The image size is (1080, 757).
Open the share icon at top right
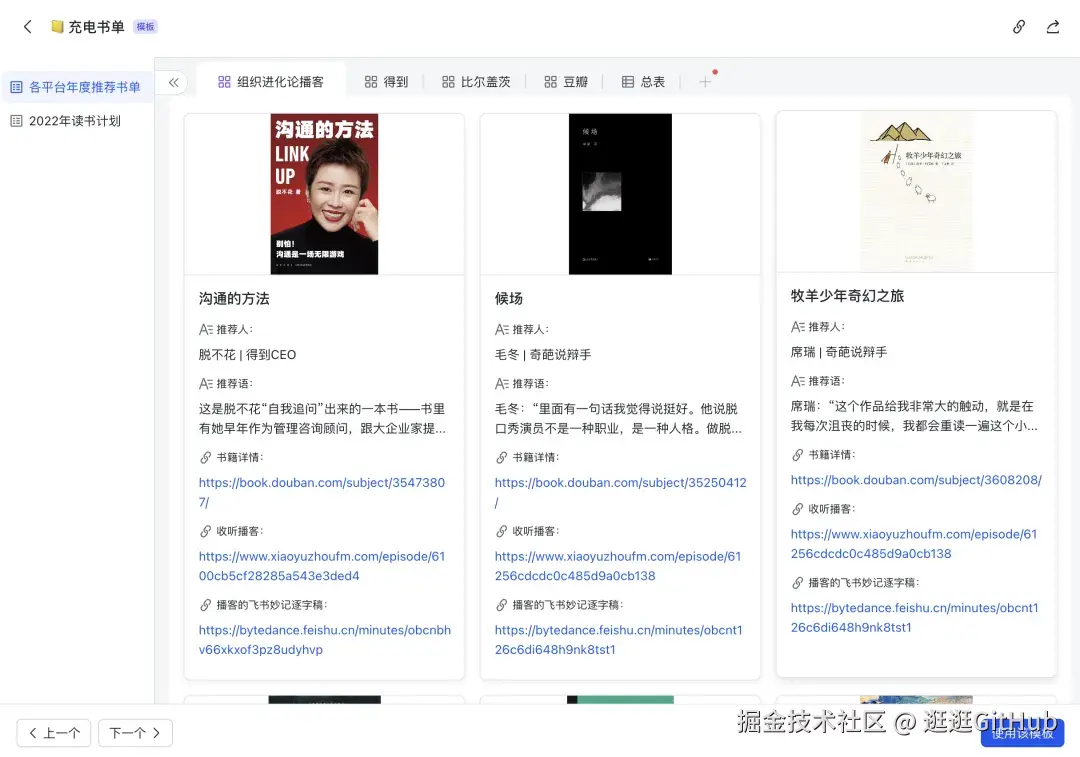pyautogui.click(x=1053, y=27)
